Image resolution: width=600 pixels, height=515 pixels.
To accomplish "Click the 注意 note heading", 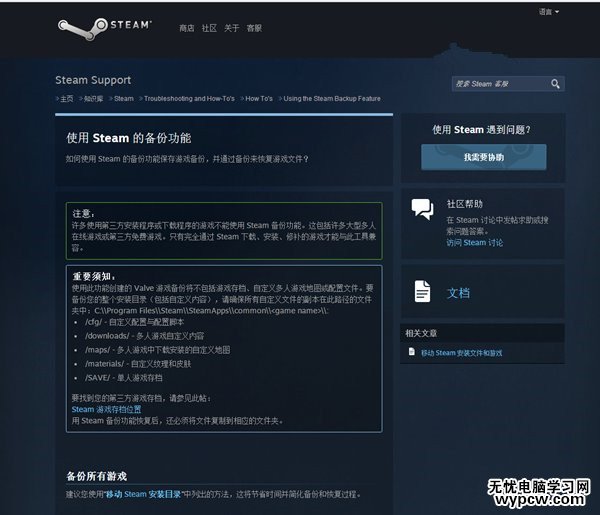I will coord(83,213).
